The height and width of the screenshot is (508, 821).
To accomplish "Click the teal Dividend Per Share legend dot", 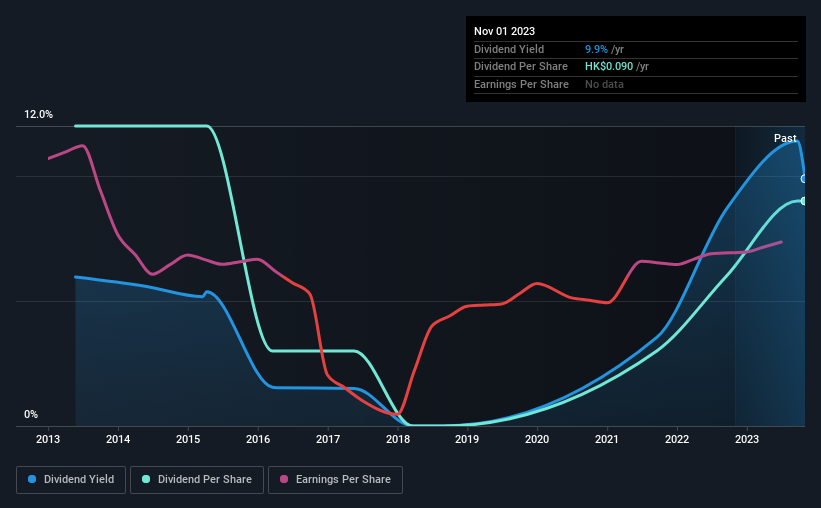I will 147,480.
